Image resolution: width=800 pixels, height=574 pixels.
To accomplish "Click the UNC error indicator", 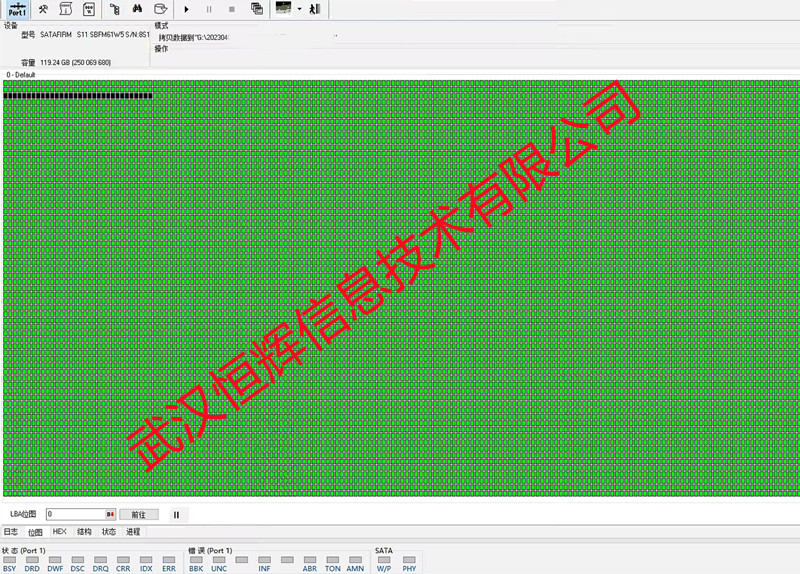I will coord(219,564).
